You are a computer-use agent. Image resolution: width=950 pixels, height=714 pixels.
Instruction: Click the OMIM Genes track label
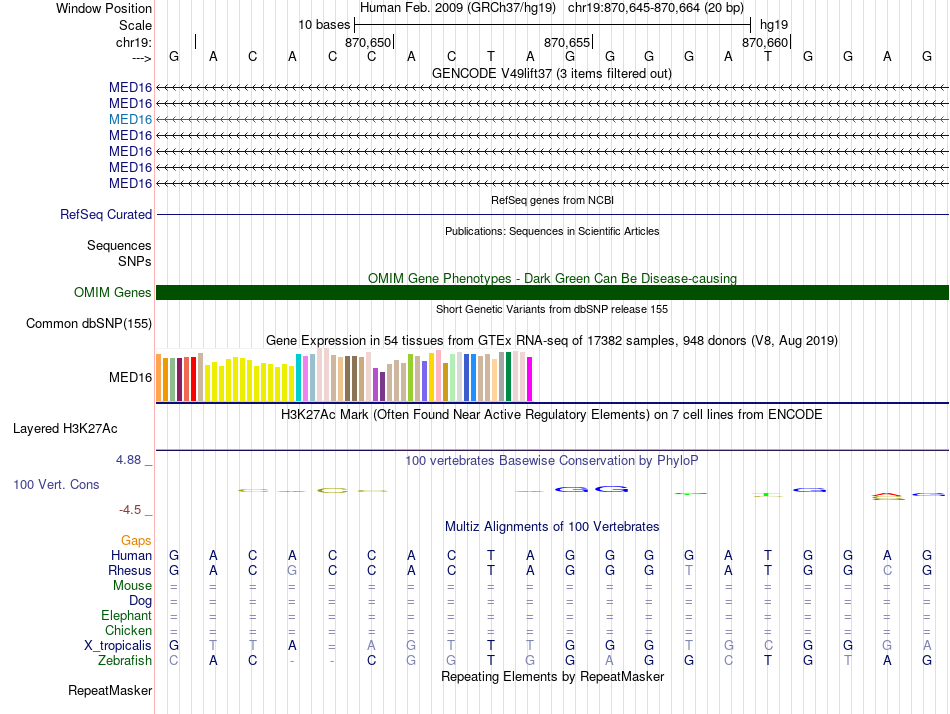pyautogui.click(x=112, y=293)
